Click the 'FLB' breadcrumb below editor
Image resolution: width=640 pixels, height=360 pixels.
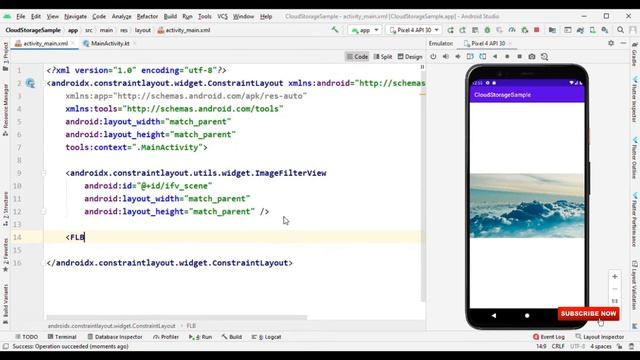tap(191, 326)
